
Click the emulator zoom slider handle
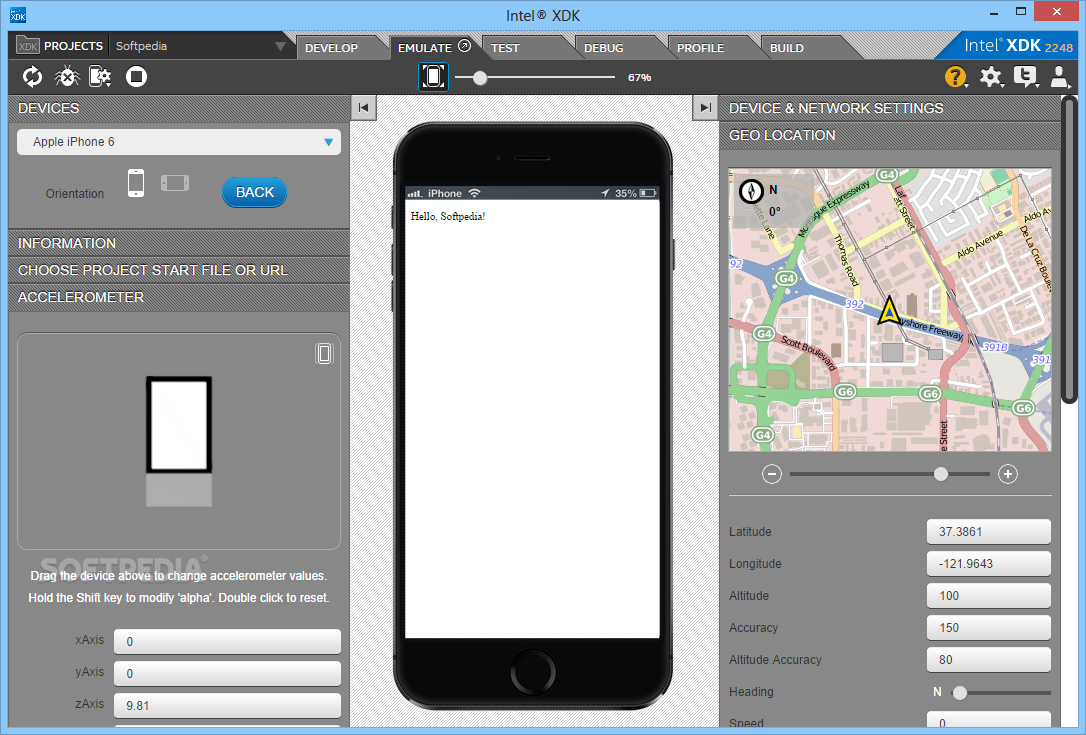pyautogui.click(x=479, y=78)
